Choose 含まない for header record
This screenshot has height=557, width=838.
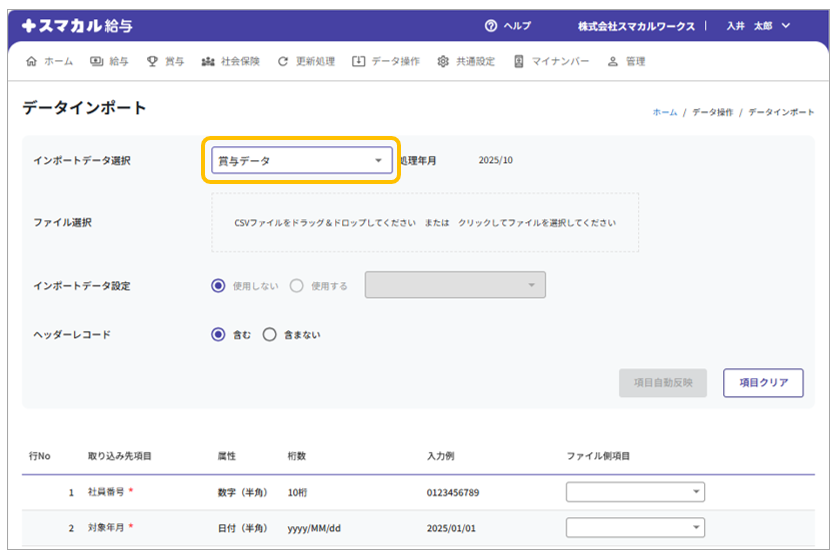[270, 335]
